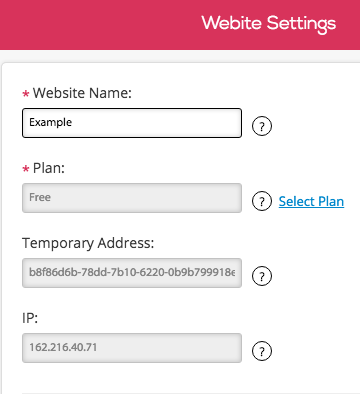360x394 pixels.
Task: Click the Website Name label text
Action: pyautogui.click(x=82, y=93)
